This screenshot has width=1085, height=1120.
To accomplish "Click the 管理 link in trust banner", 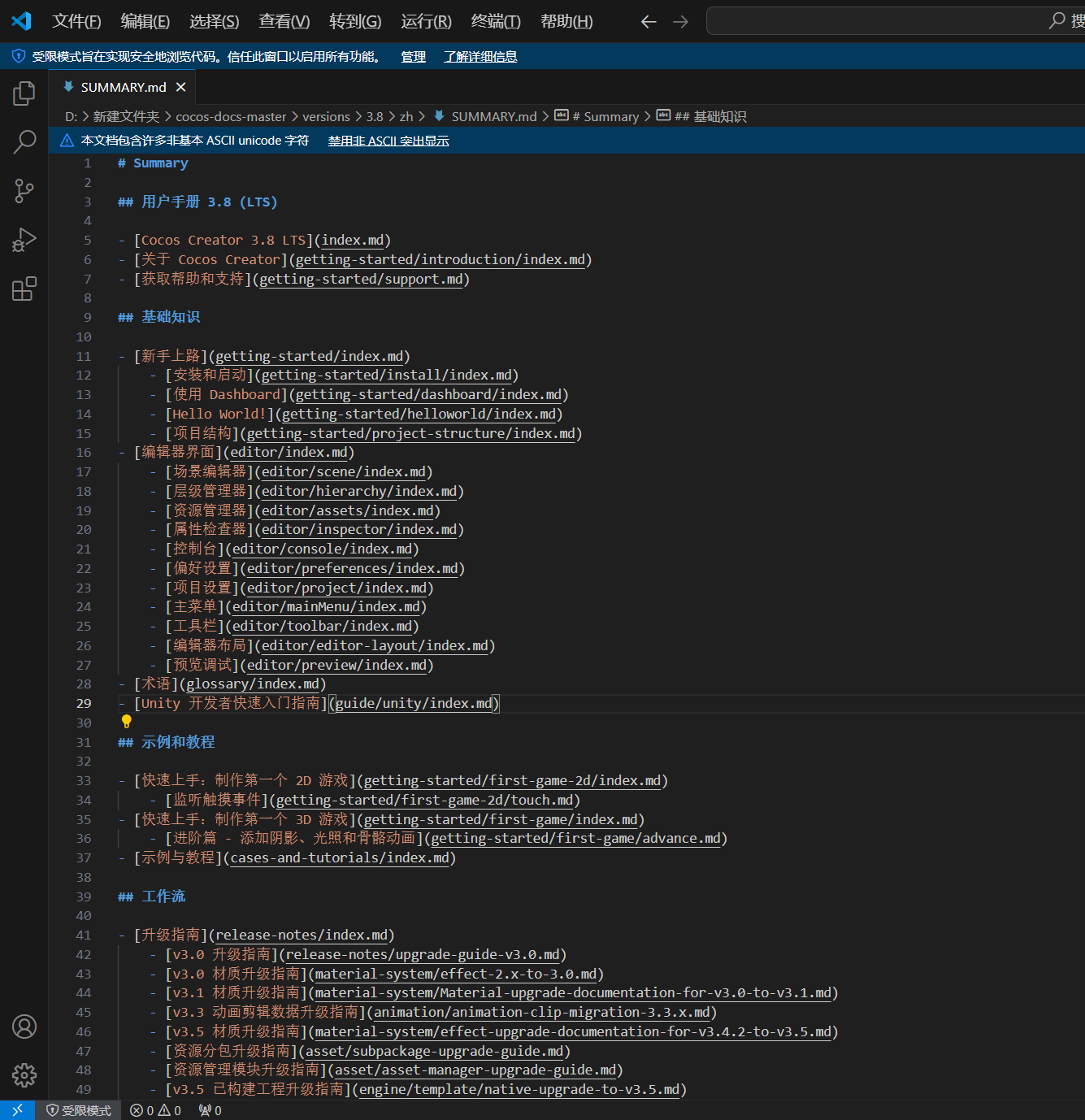I will click(x=413, y=56).
